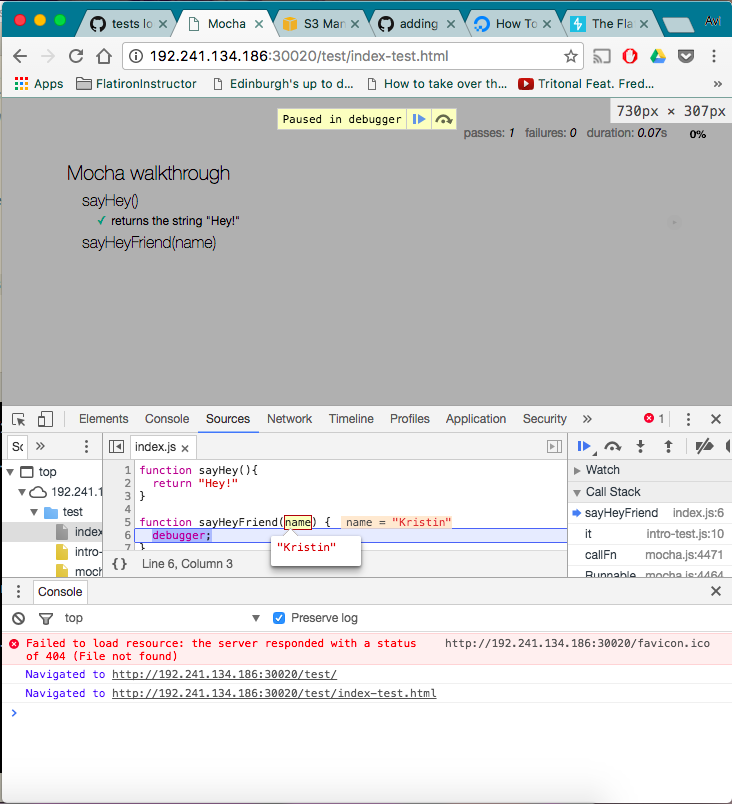The image size is (732, 804).
Task: Open the favicon.ico error source link
Action: (x=577, y=643)
